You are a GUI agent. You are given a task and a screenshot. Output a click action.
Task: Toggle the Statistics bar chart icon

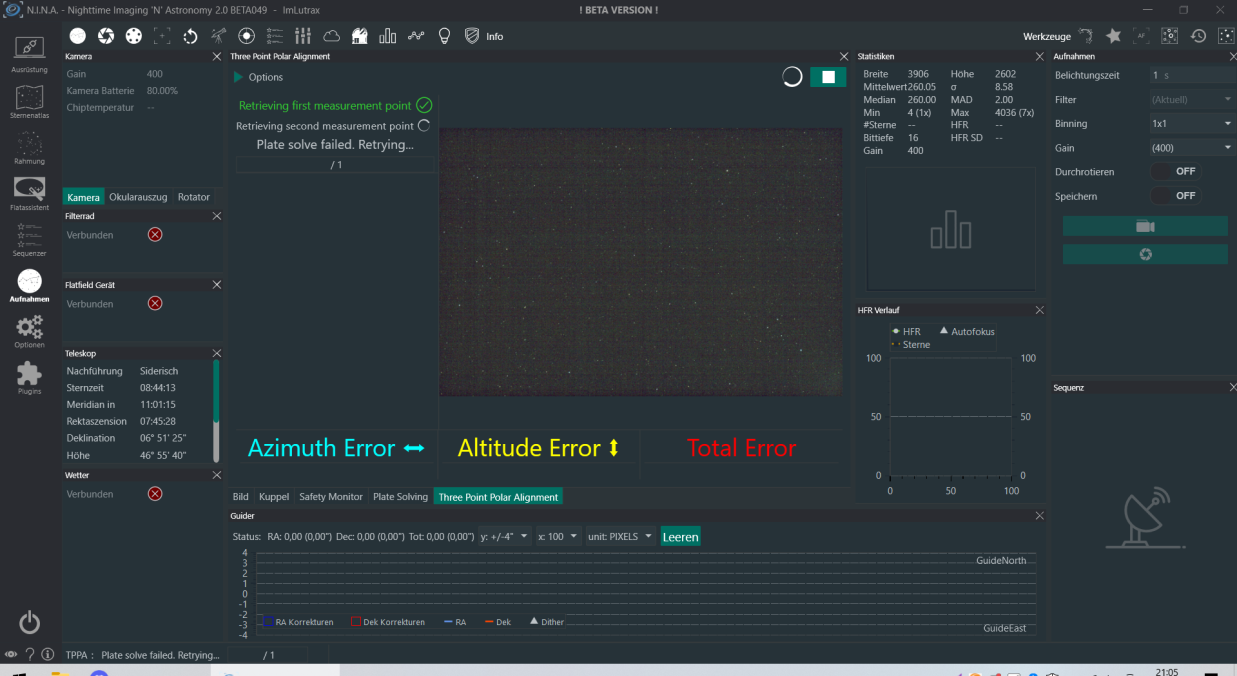coord(388,36)
